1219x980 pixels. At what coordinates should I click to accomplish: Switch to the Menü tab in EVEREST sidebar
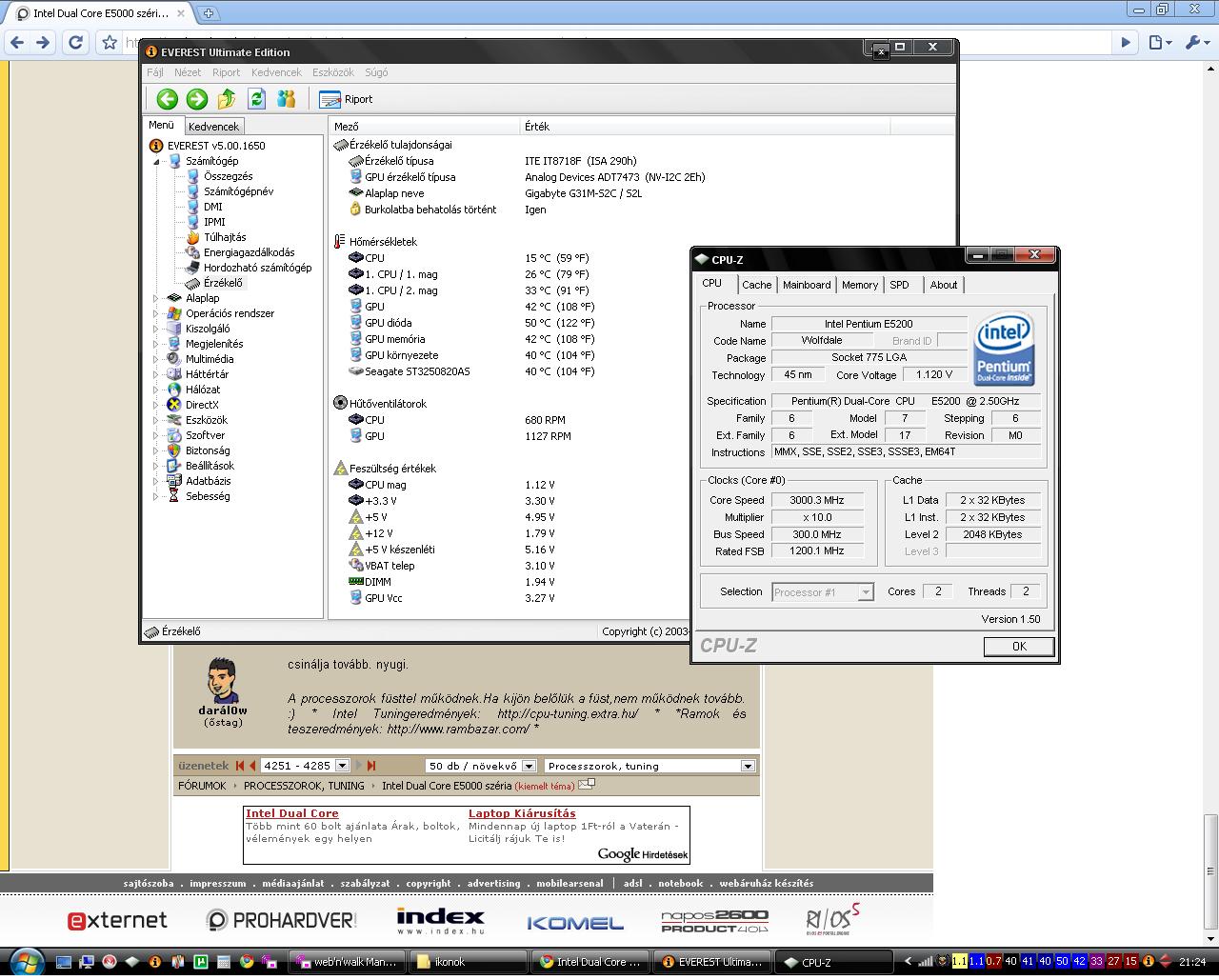coord(162,125)
